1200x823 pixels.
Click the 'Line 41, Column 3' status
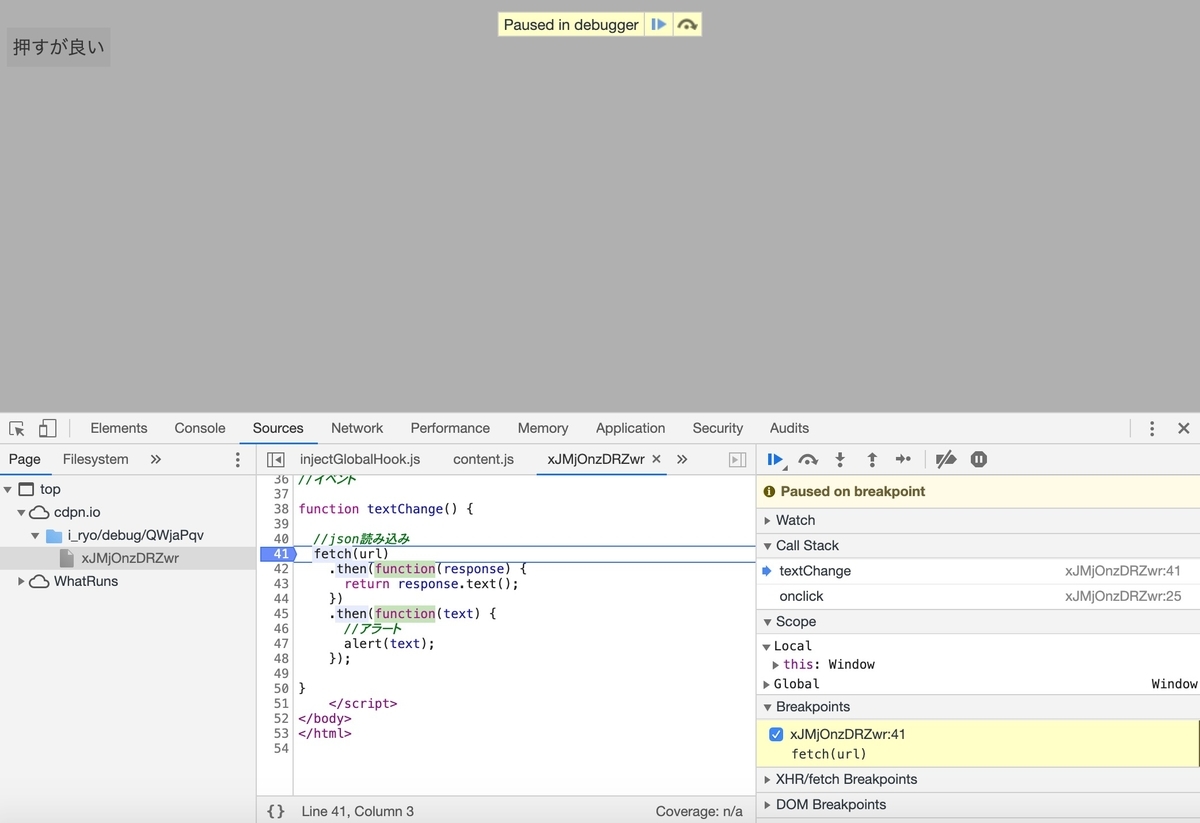pyautogui.click(x=358, y=811)
